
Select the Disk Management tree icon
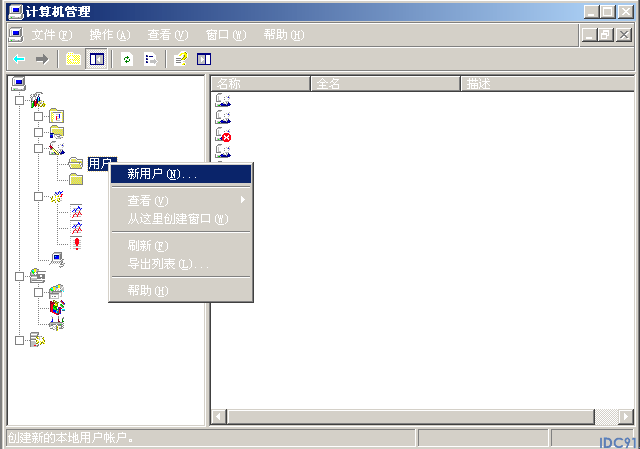[57, 324]
